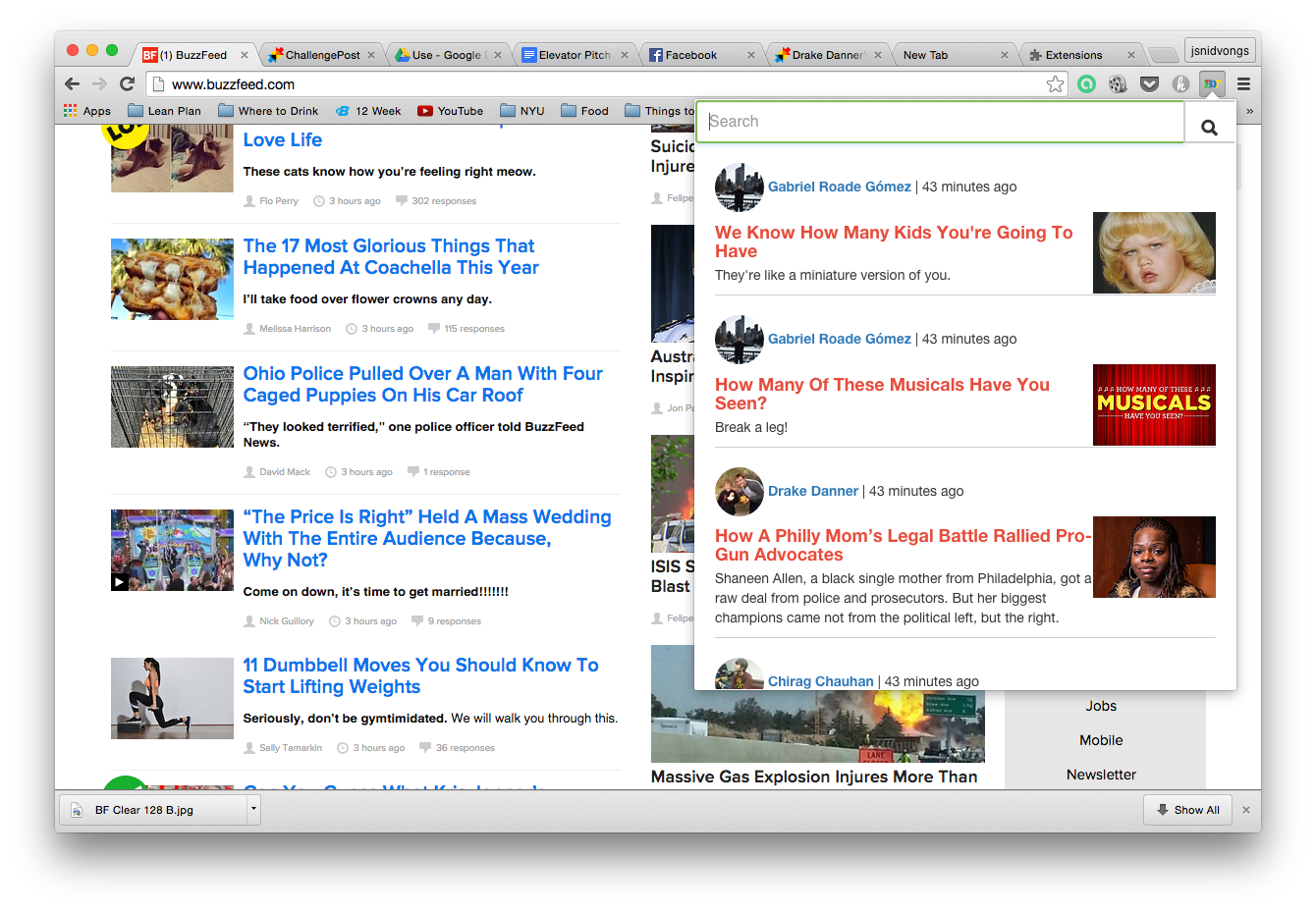Viewport: 1316px width, 911px height.
Task: Open the Apps grid shortcut
Action: tap(87, 111)
